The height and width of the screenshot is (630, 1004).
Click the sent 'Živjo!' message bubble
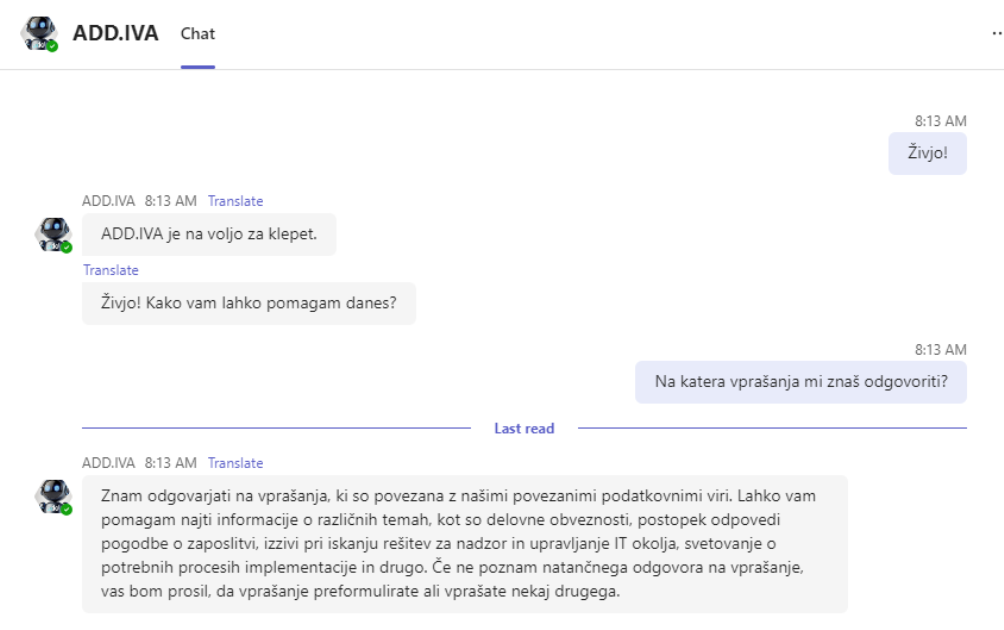tap(927, 153)
